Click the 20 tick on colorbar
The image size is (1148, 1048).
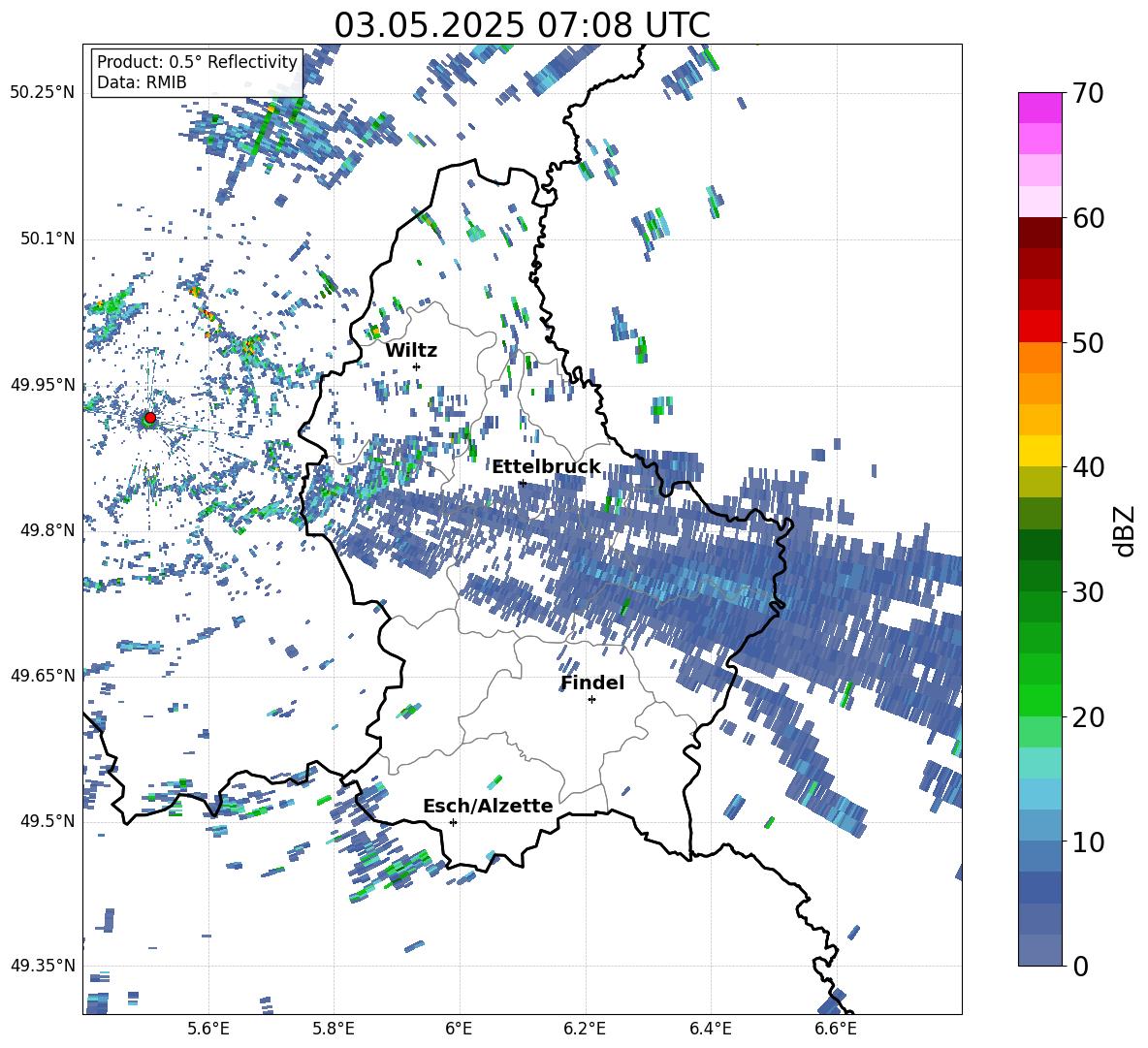tap(1087, 716)
